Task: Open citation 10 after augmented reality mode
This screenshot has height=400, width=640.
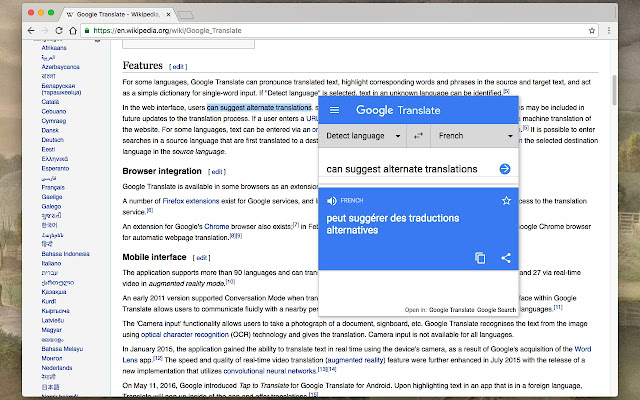Action: coord(230,282)
